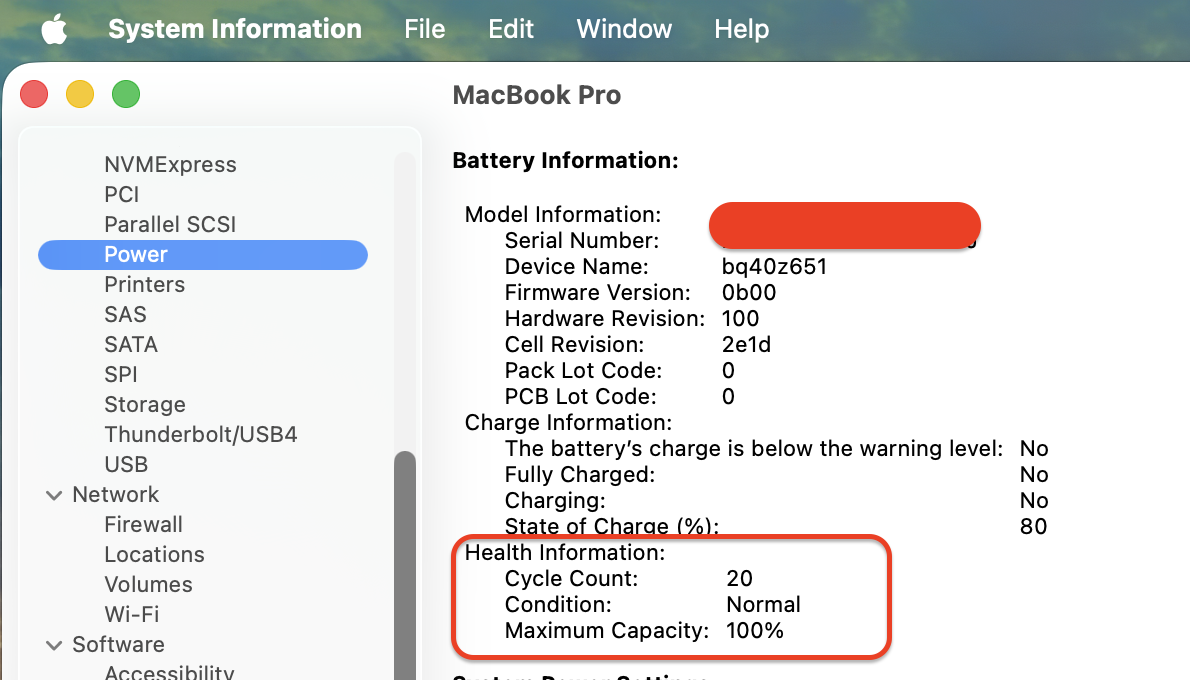The height and width of the screenshot is (680, 1190).
Task: Open the Edit menu
Action: (x=511, y=29)
